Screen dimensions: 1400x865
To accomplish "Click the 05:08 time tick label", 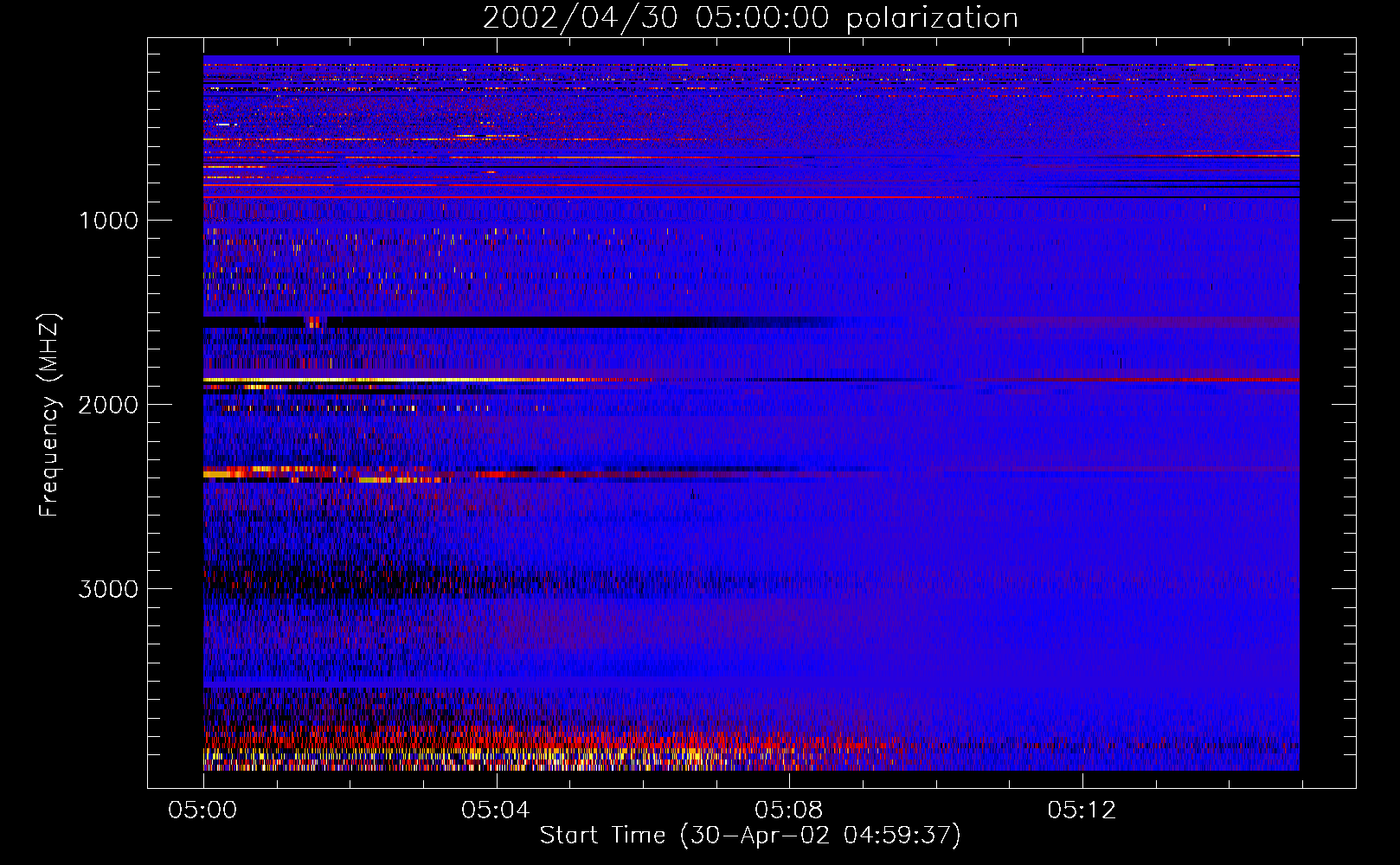I will point(788,811).
